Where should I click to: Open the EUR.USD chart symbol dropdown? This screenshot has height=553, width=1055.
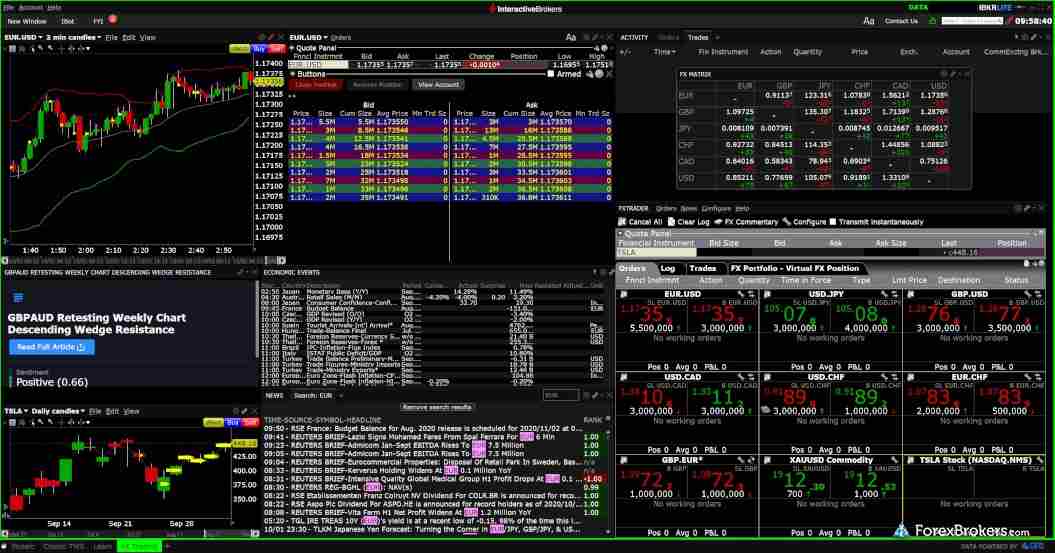pyautogui.click(x=24, y=38)
